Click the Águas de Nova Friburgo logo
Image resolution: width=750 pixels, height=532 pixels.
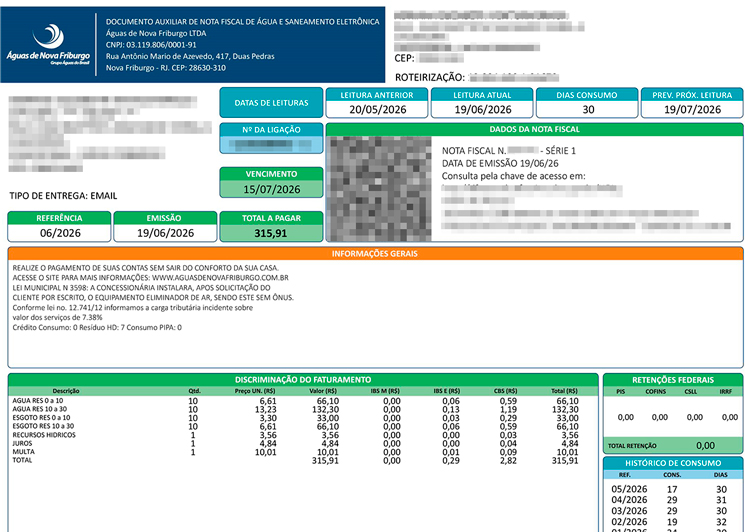(x=48, y=44)
